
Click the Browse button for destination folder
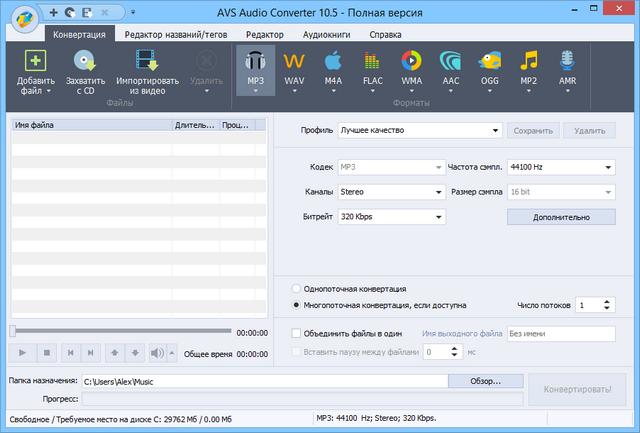coord(485,381)
